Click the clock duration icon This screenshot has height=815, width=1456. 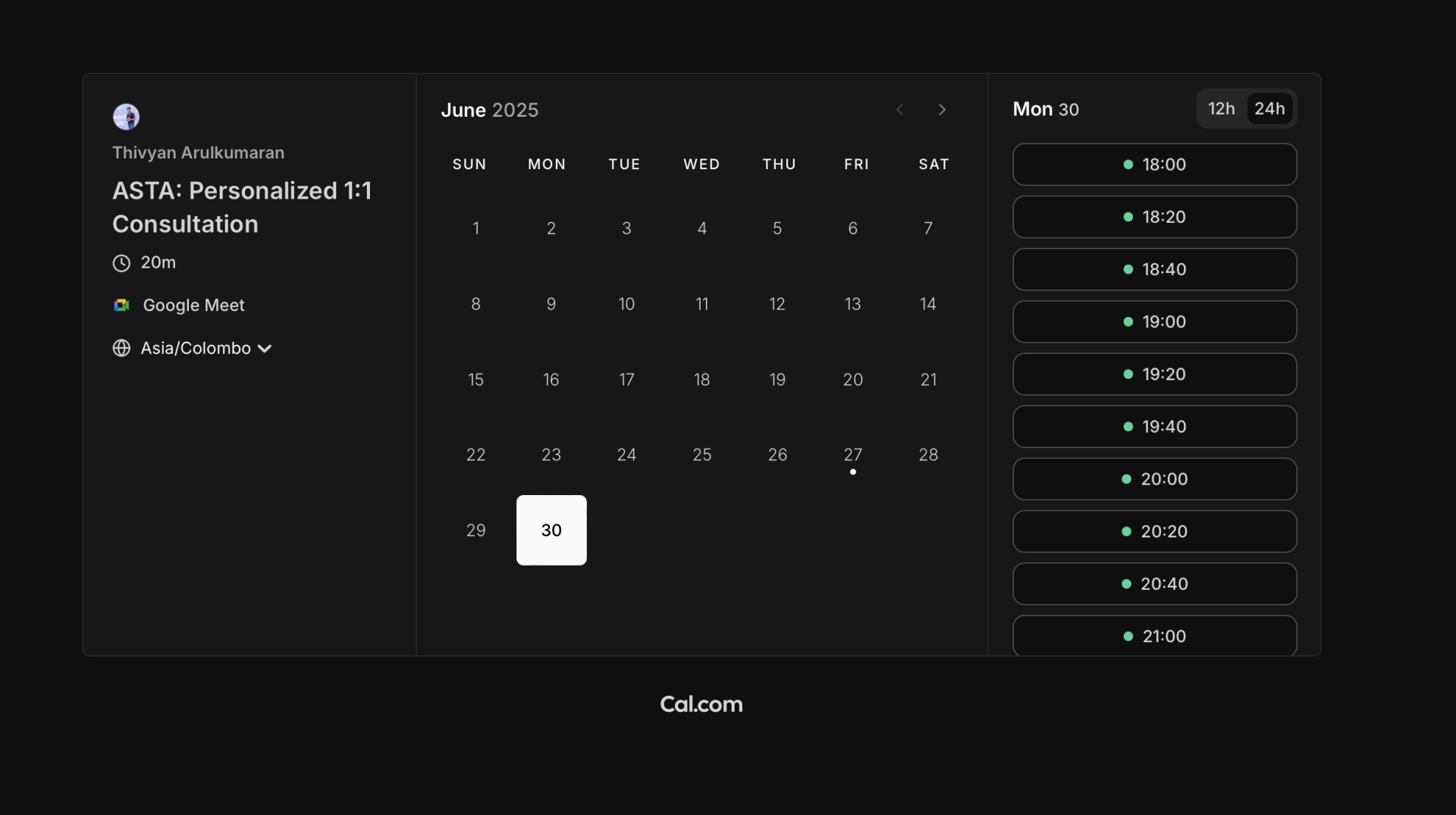coord(121,263)
